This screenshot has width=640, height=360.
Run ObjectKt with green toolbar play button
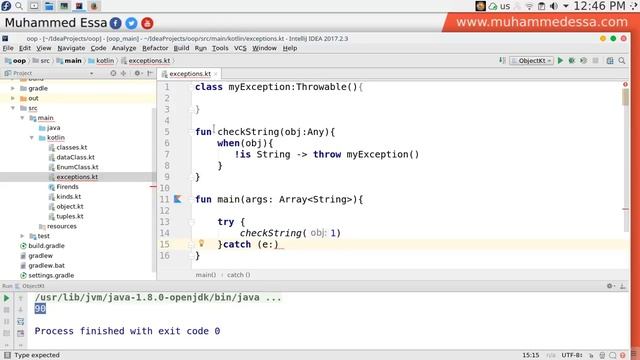(560, 60)
